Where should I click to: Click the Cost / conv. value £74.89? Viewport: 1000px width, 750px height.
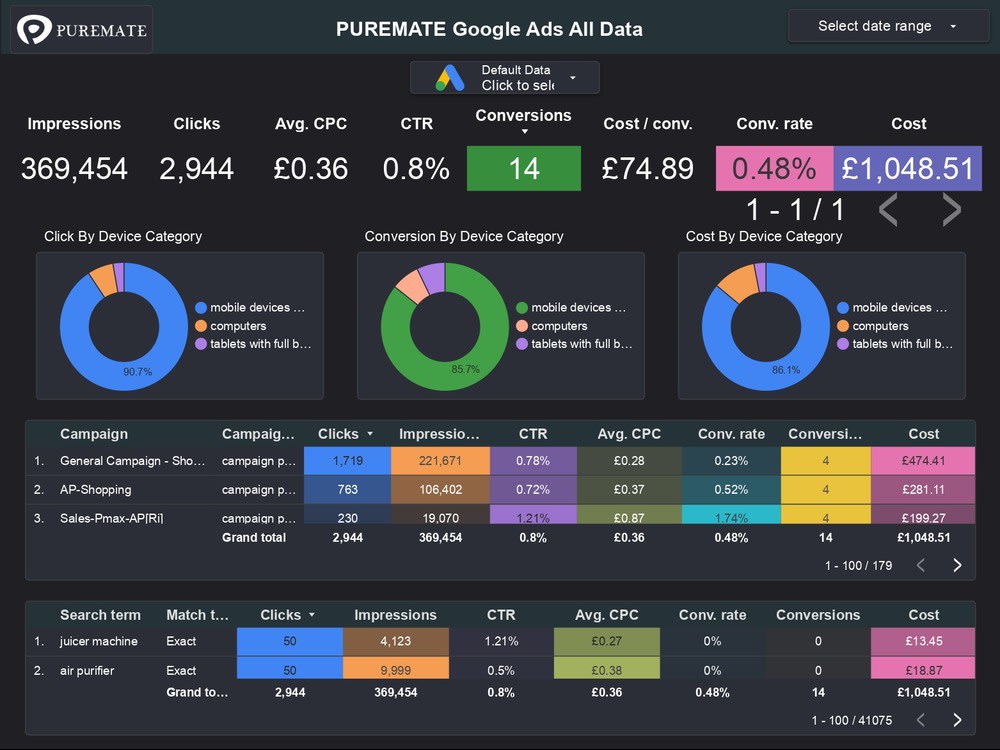point(647,168)
